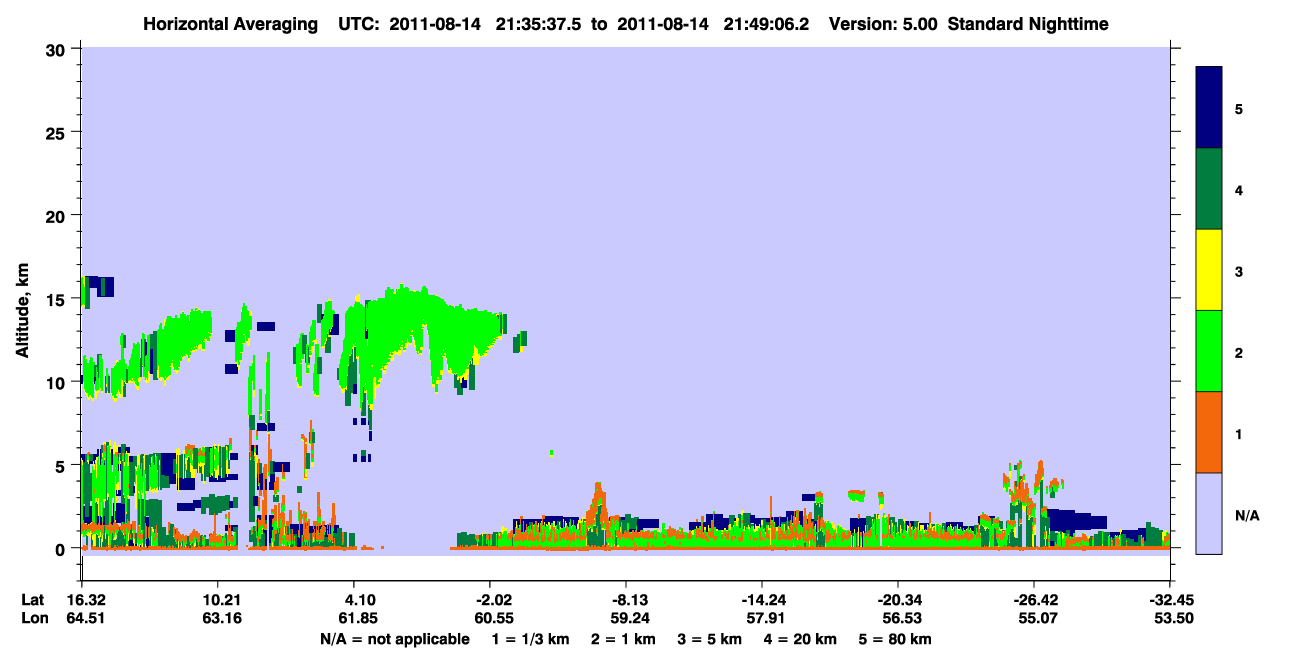Click the orange level 1 colorbar segment
Image resolution: width=1300 pixels, height=667 pixels.
tap(1209, 432)
